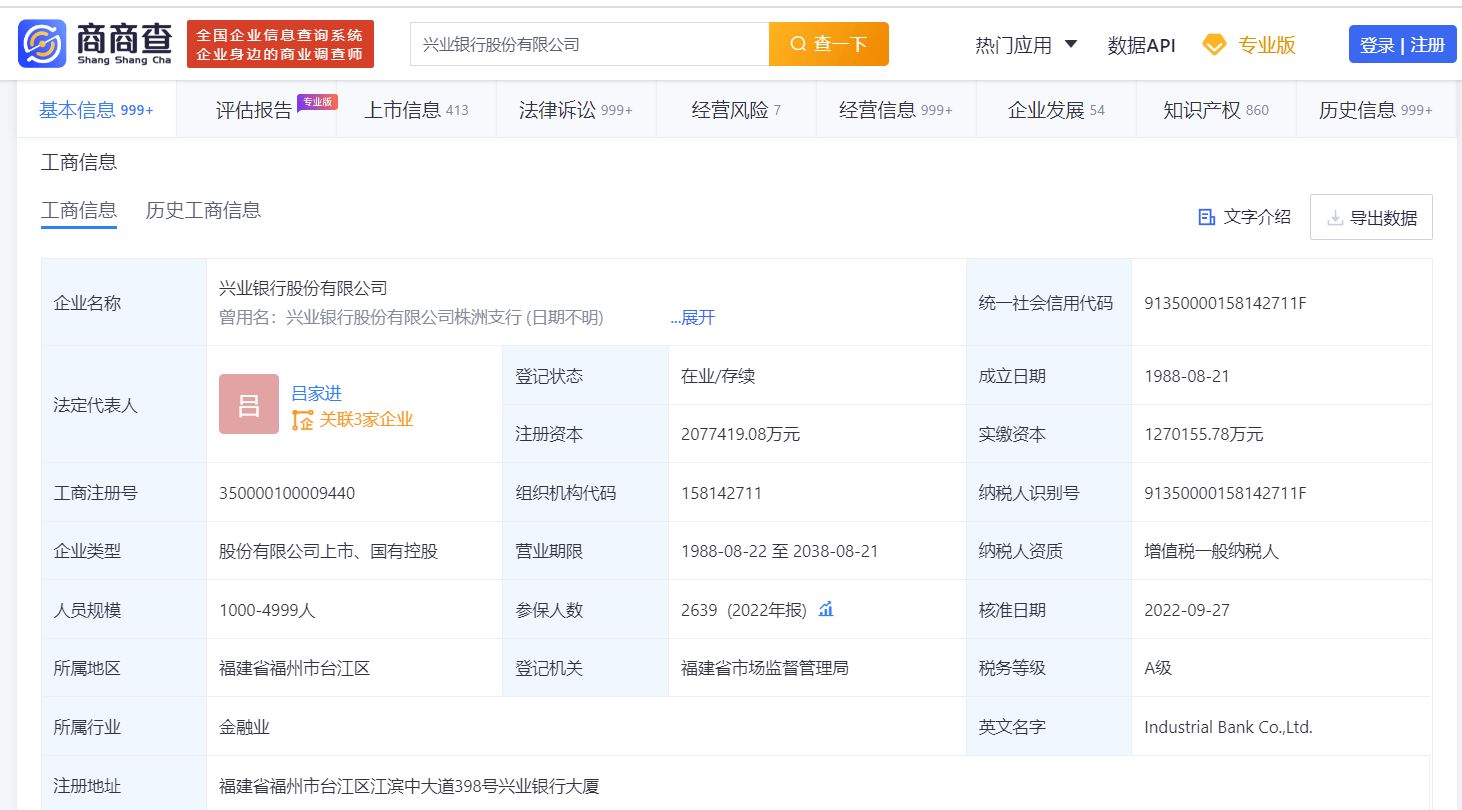Viewport: 1462px width, 810px height.
Task: Click the 吕 legal representative avatar
Action: pos(249,404)
